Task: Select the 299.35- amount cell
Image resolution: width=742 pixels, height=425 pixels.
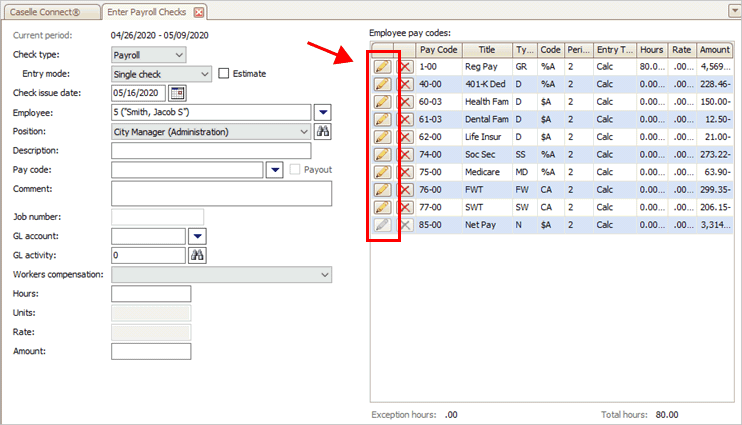Action: [x=715, y=190]
